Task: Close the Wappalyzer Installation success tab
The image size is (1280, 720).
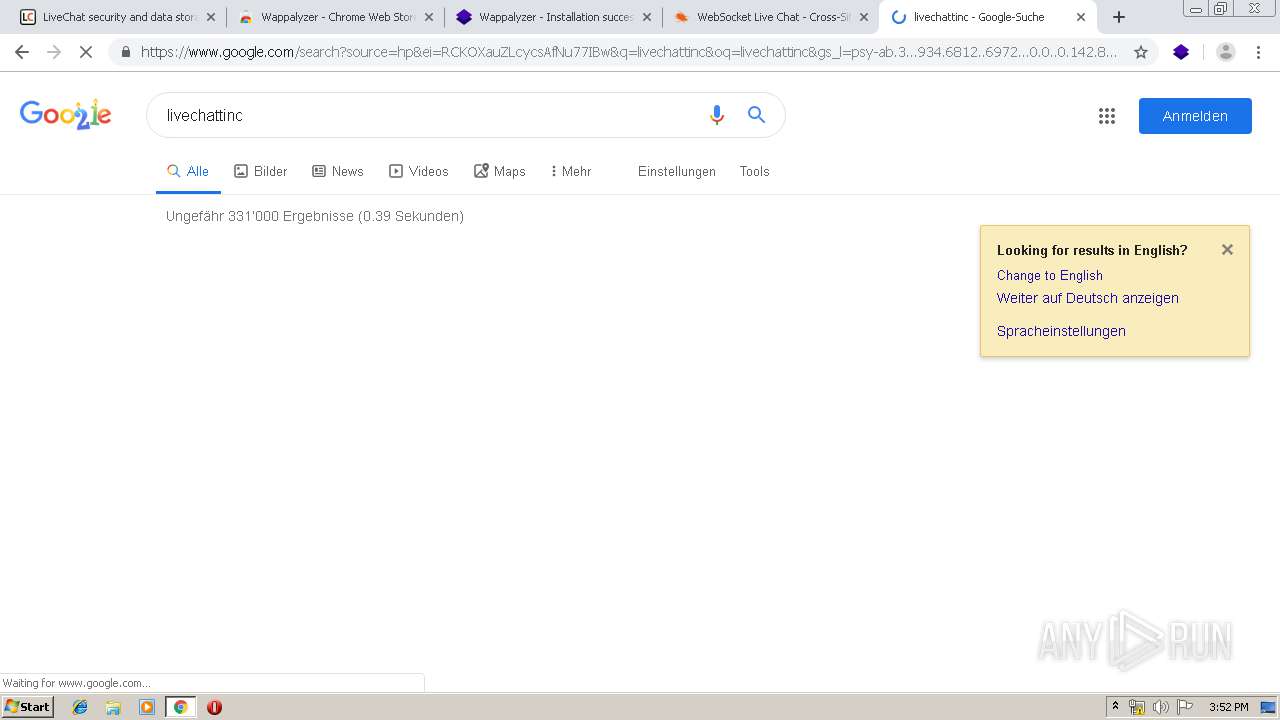Action: tap(647, 17)
